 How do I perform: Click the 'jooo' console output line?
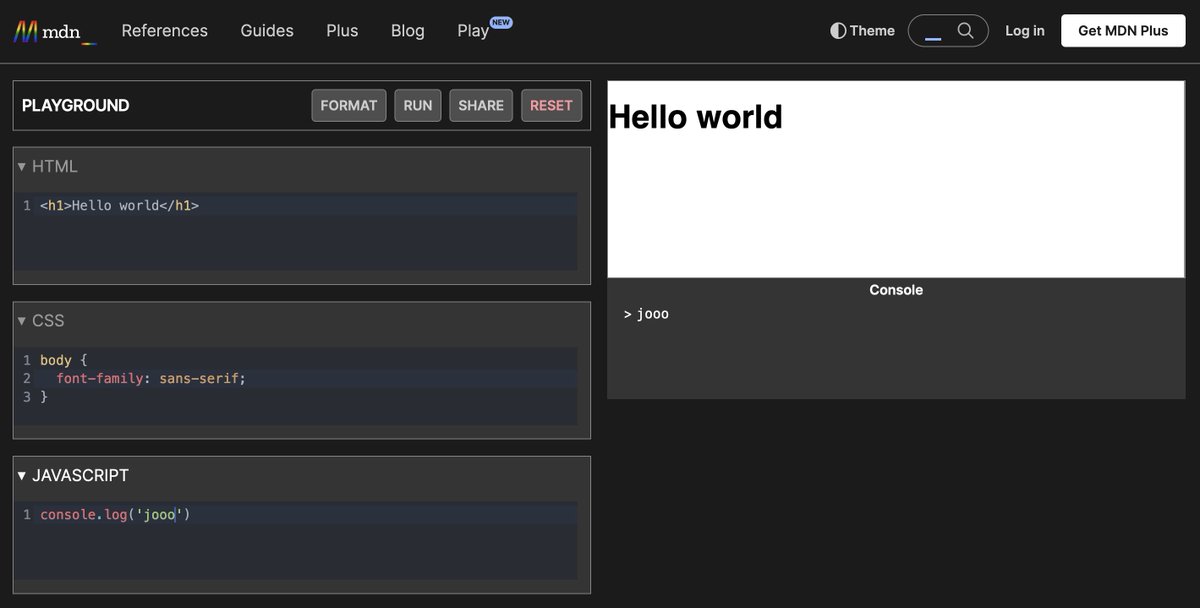[x=646, y=314]
